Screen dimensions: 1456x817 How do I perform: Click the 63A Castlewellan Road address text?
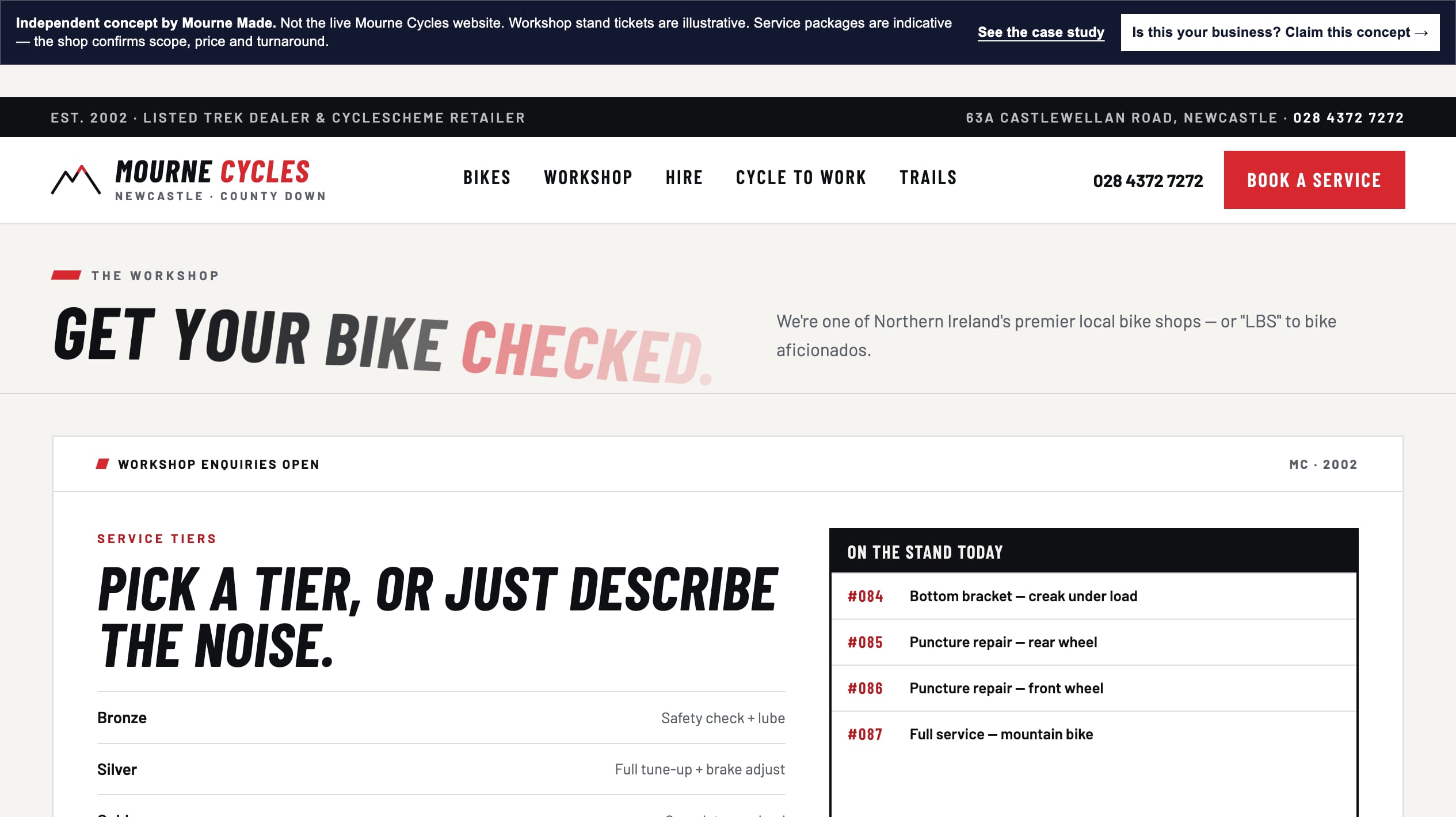point(1122,118)
